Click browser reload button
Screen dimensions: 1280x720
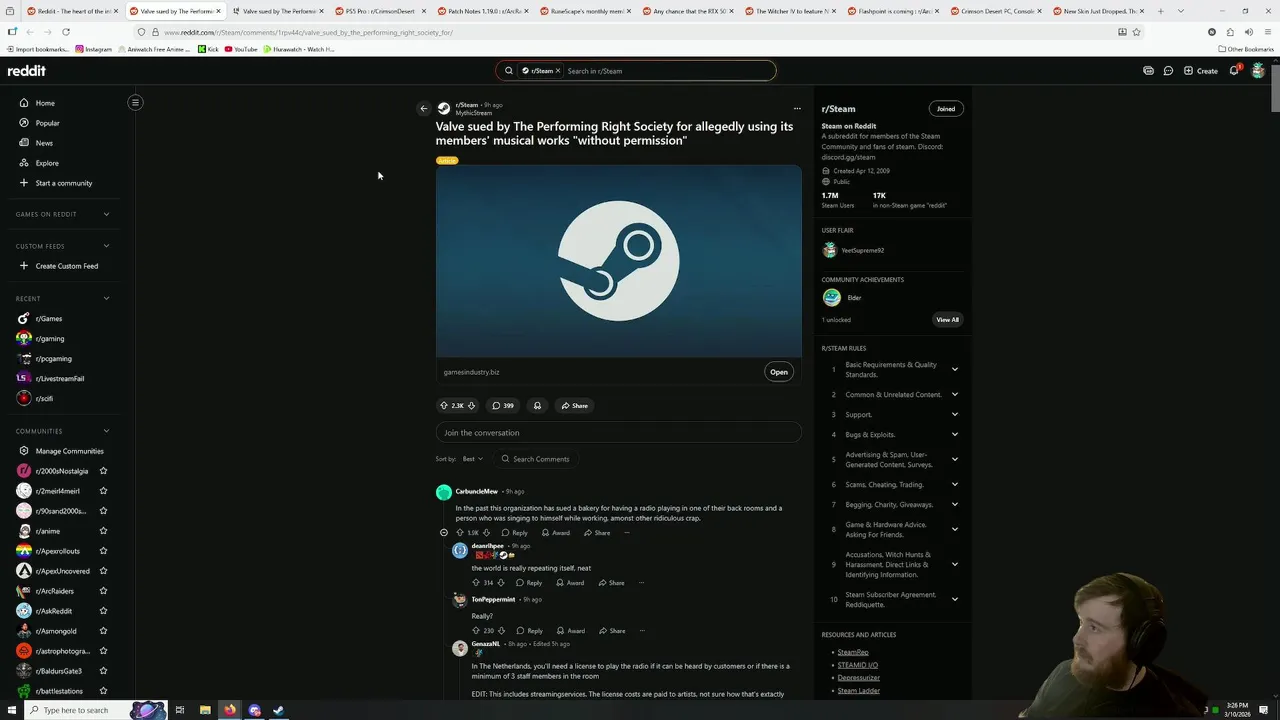coord(66,32)
